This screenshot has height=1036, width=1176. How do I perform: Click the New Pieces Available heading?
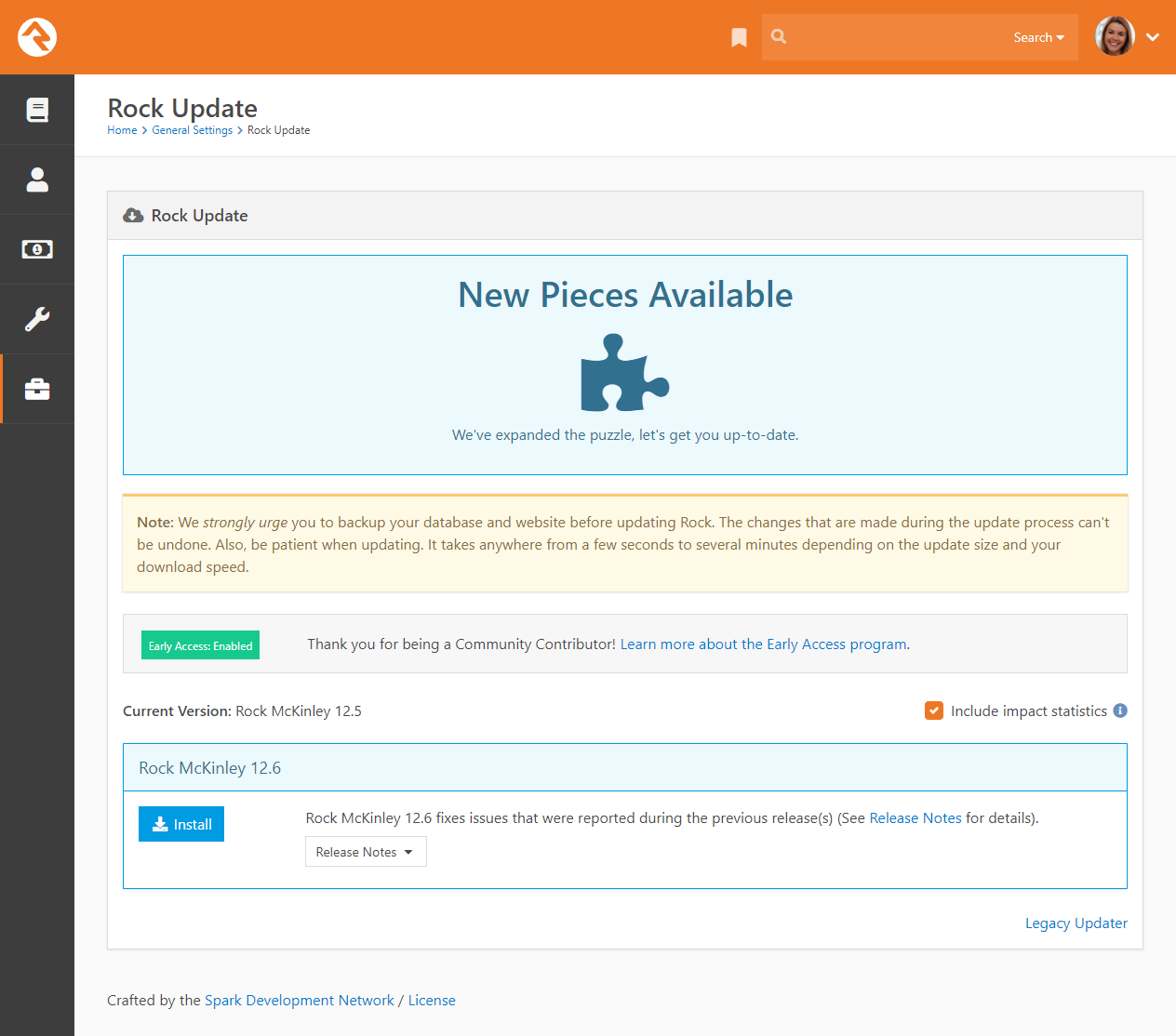point(625,295)
